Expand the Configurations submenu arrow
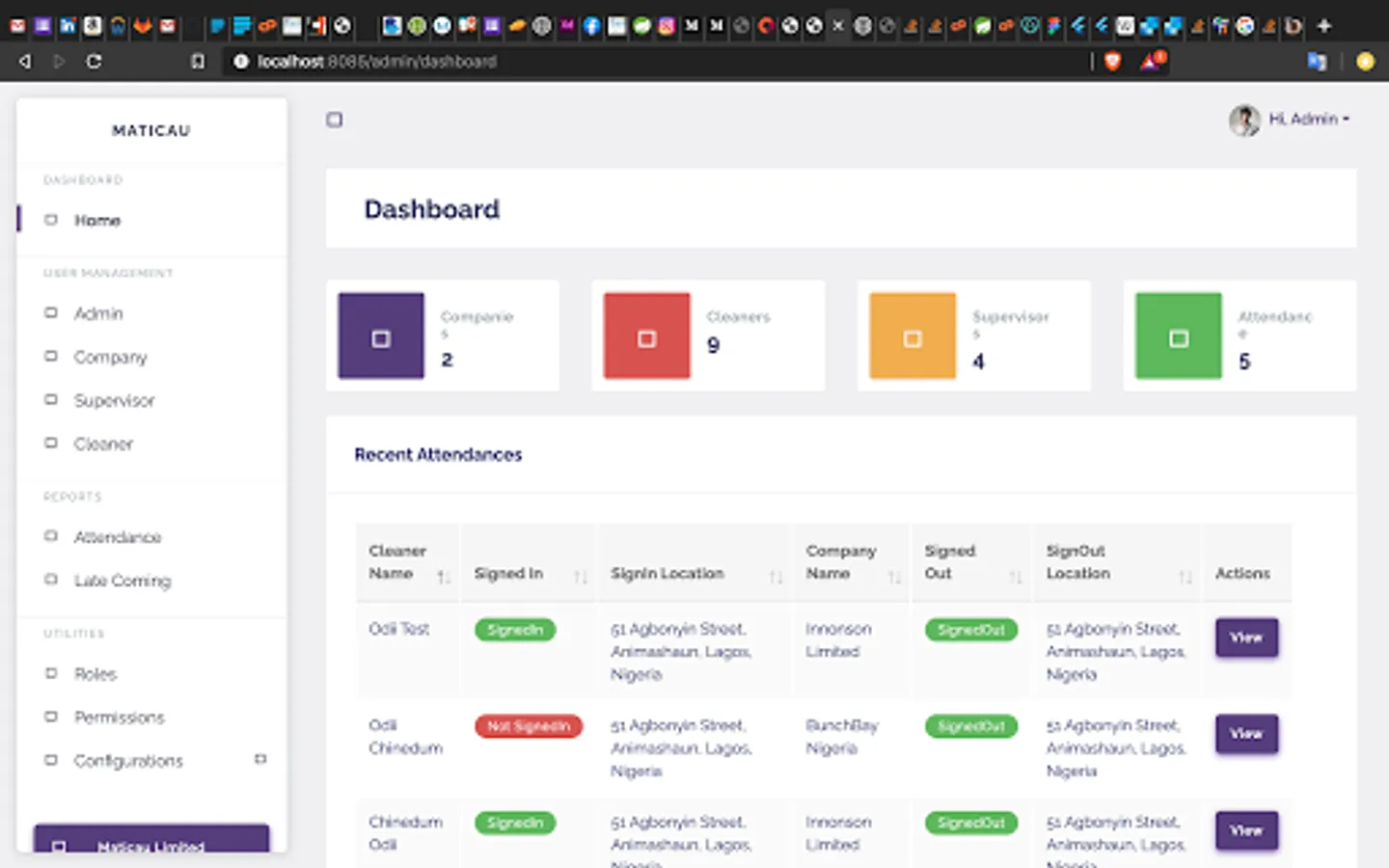1389x868 pixels. [x=259, y=760]
